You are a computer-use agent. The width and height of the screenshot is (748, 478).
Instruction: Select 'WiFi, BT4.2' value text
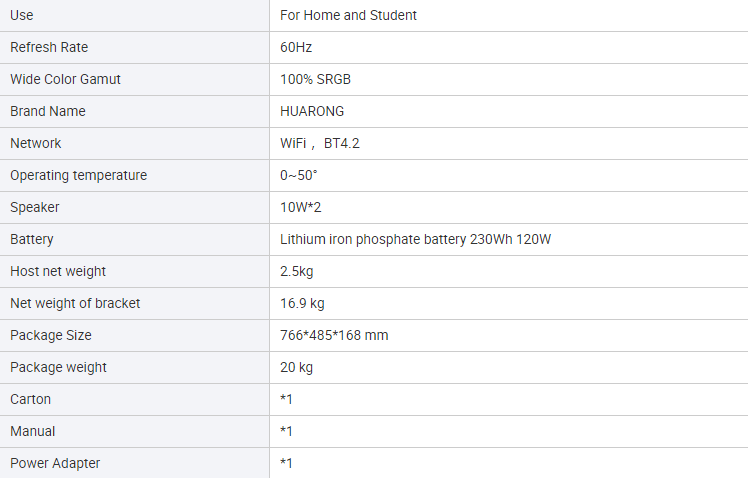320,143
